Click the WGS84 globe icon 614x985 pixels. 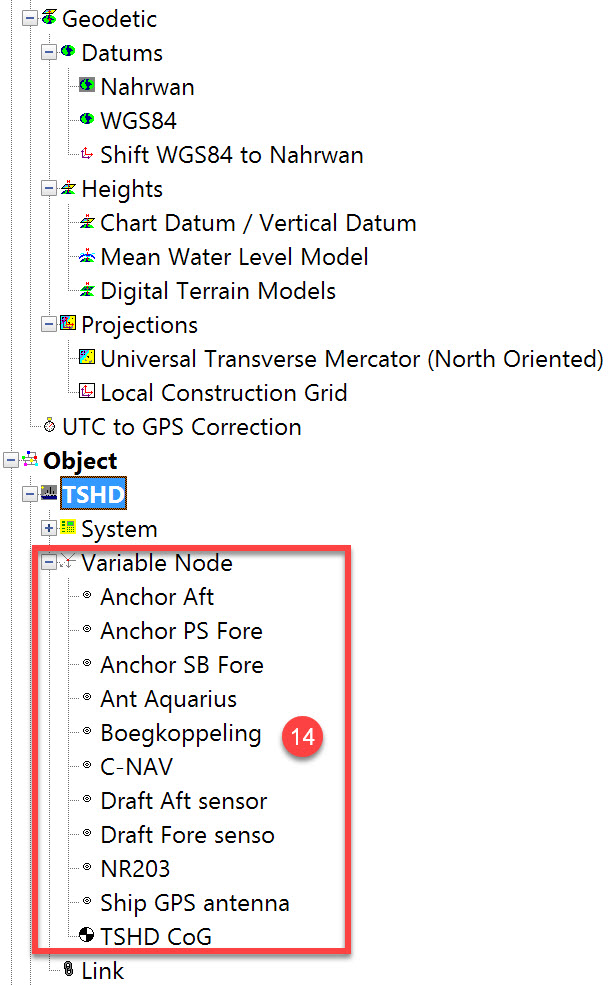coord(87,120)
